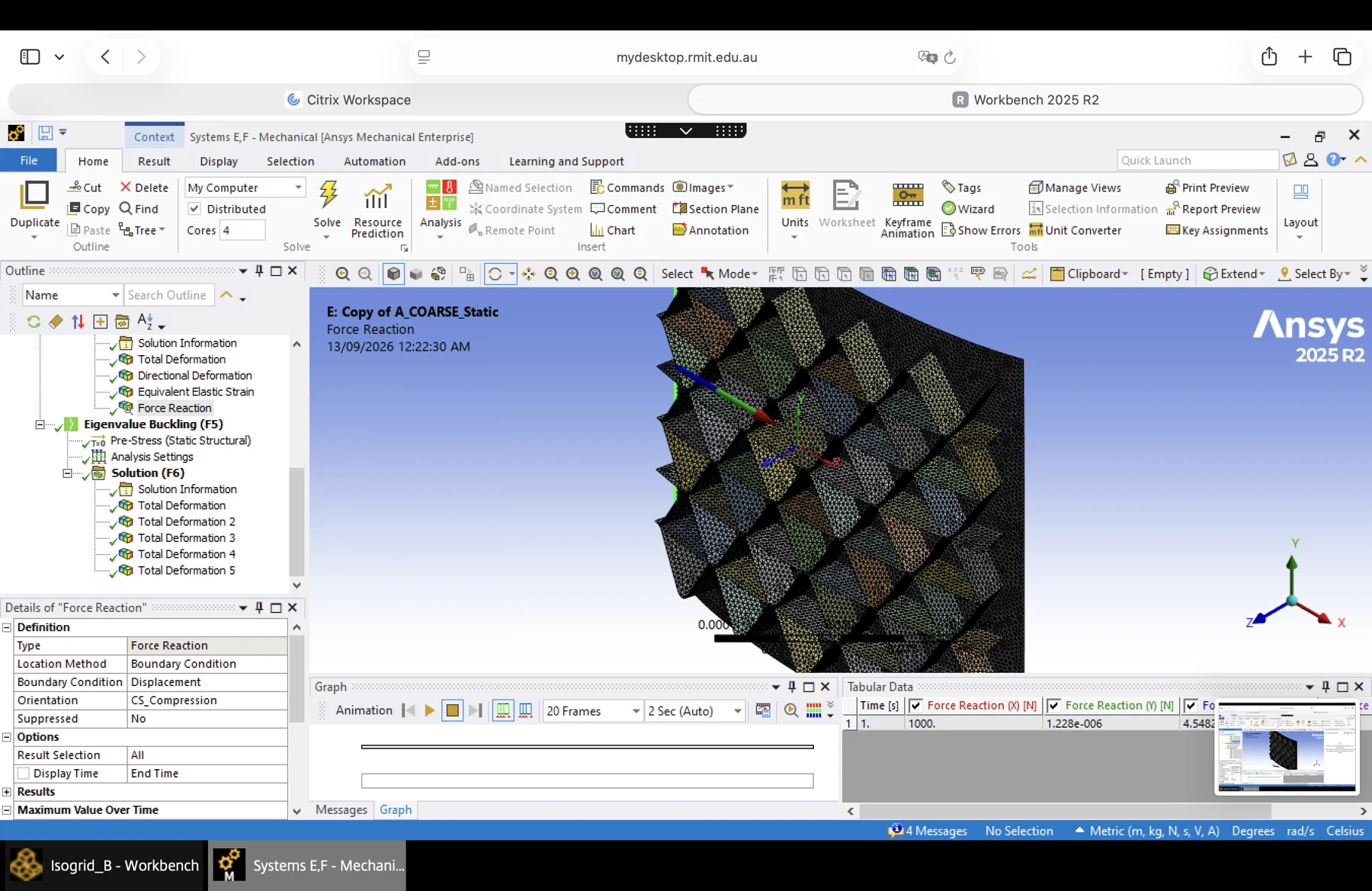Collapse the Solution (F6) branch
This screenshot has height=891, width=1372.
[67, 473]
